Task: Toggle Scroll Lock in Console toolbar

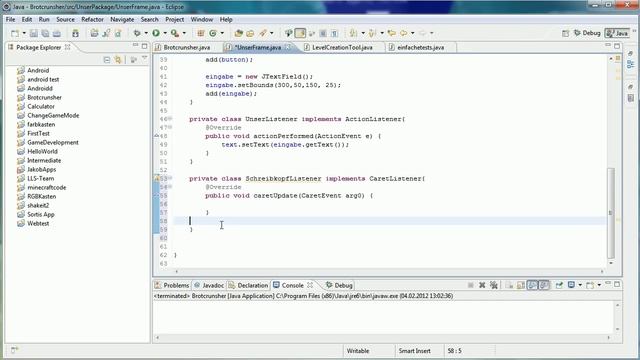Action: click(520, 285)
